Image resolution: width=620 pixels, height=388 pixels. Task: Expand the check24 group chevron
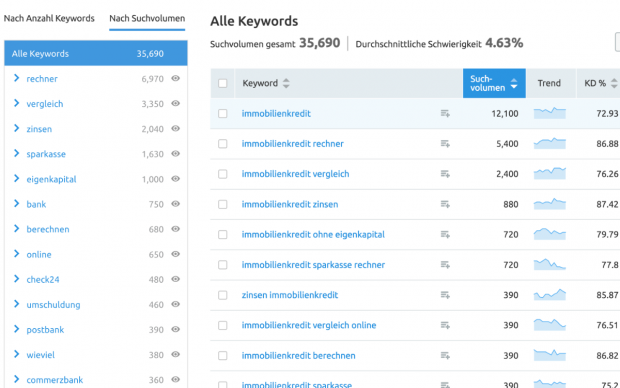[x=16, y=279]
